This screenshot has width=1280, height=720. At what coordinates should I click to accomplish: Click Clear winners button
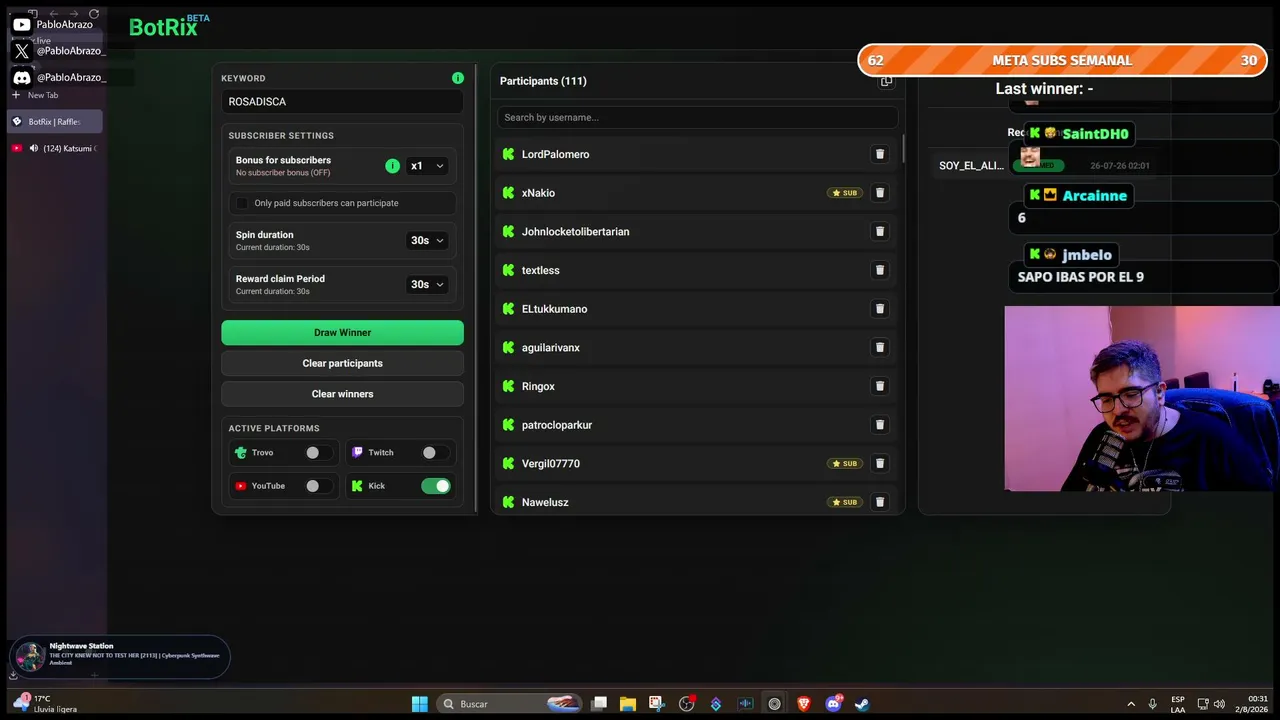pyautogui.click(x=342, y=394)
